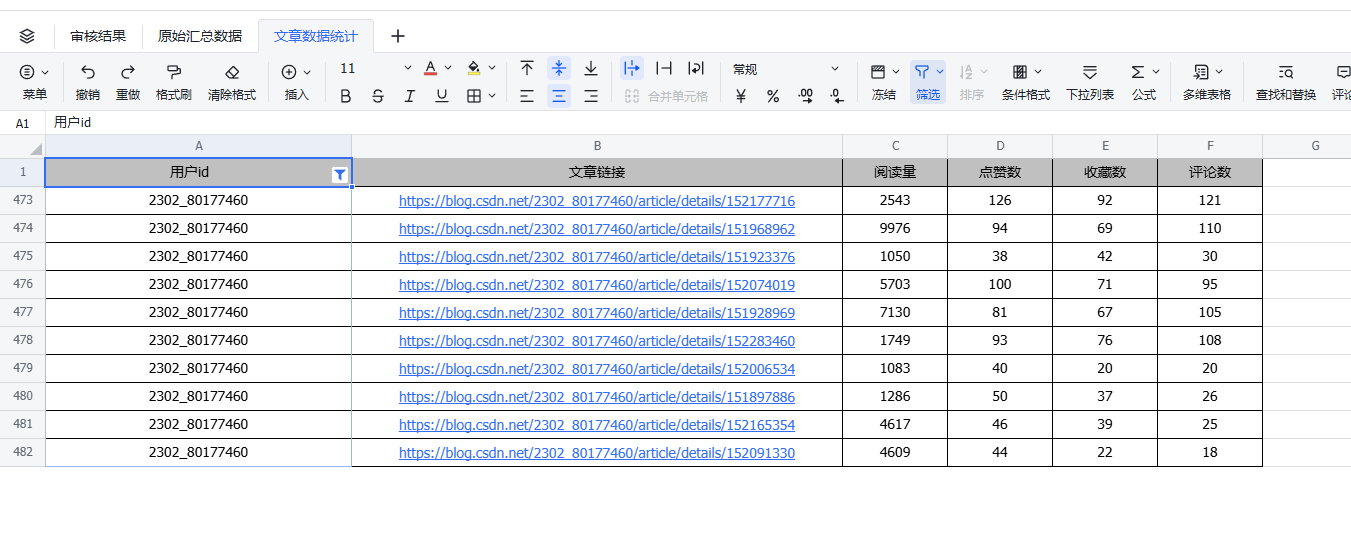The width and height of the screenshot is (1351, 546).
Task: Open the font size 11 dropdown
Action: 375,69
